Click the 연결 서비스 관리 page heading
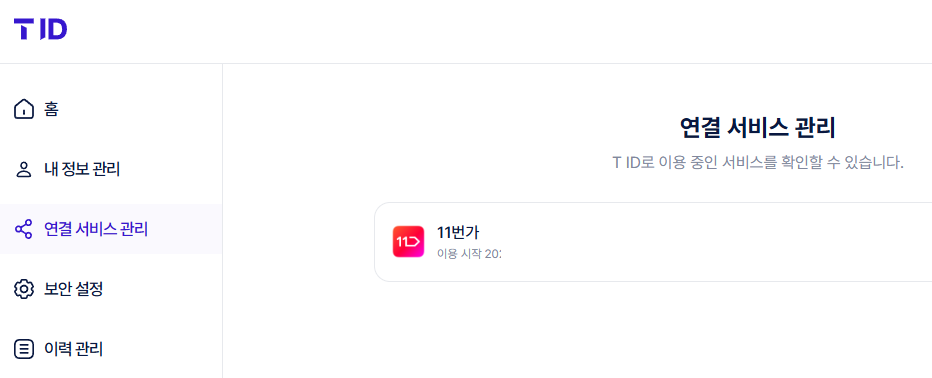Viewport: 932px width, 378px height. [757, 128]
